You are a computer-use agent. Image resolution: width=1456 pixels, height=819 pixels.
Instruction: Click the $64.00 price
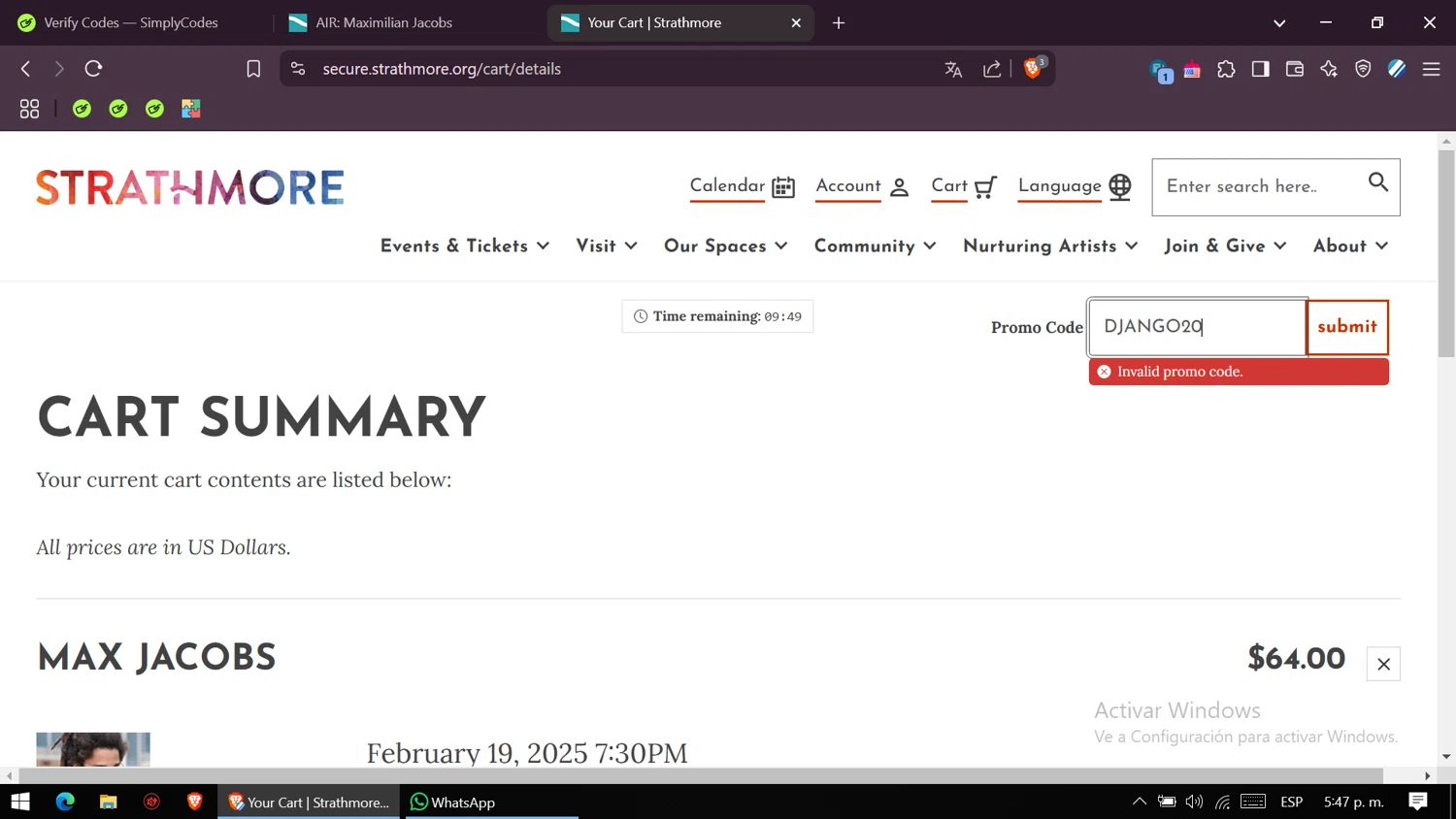pyautogui.click(x=1296, y=658)
